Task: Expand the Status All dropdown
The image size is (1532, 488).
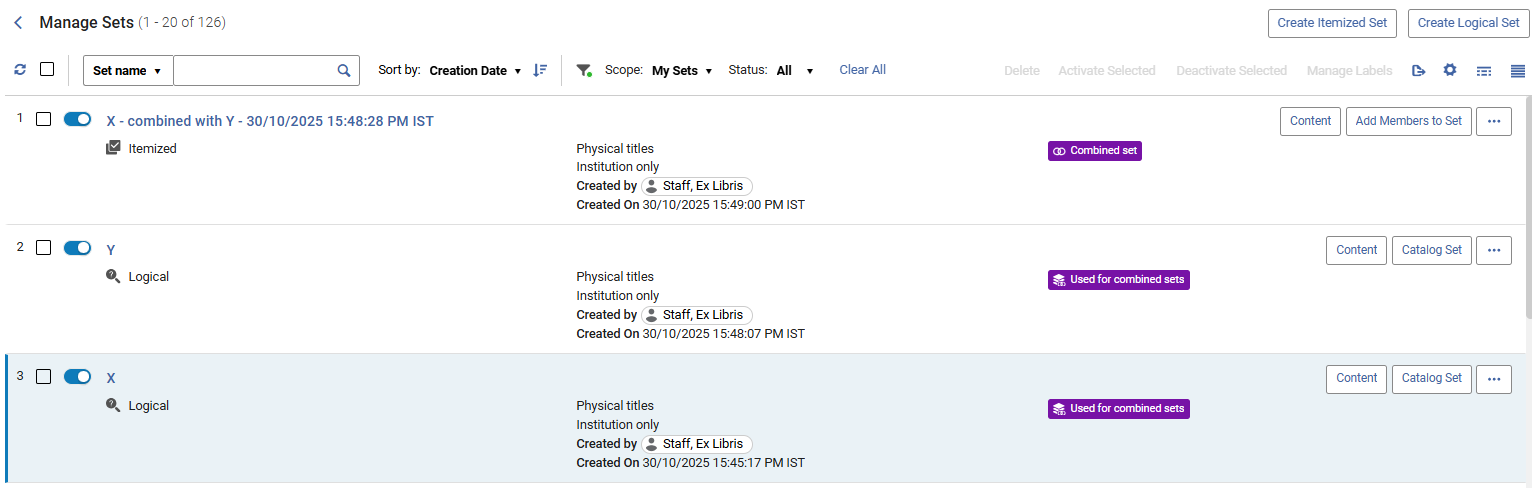Action: [794, 71]
